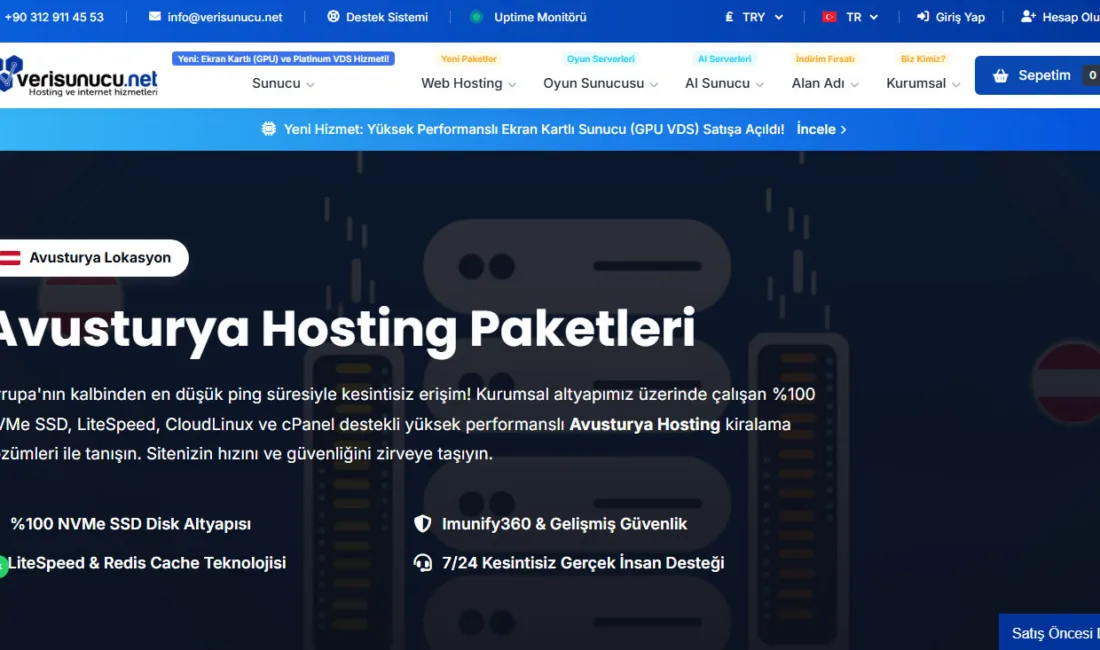Expand the Sunucu menu chevron
The width and height of the screenshot is (1100, 650).
pos(310,84)
